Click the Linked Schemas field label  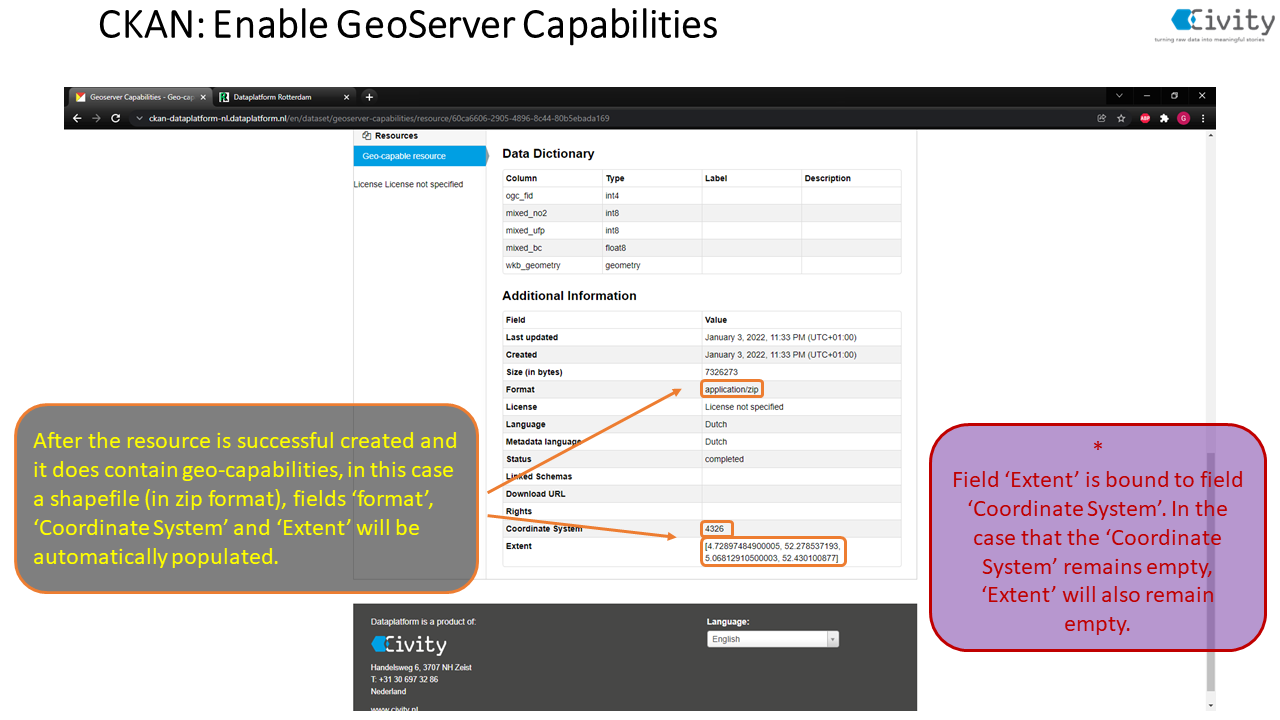point(539,476)
